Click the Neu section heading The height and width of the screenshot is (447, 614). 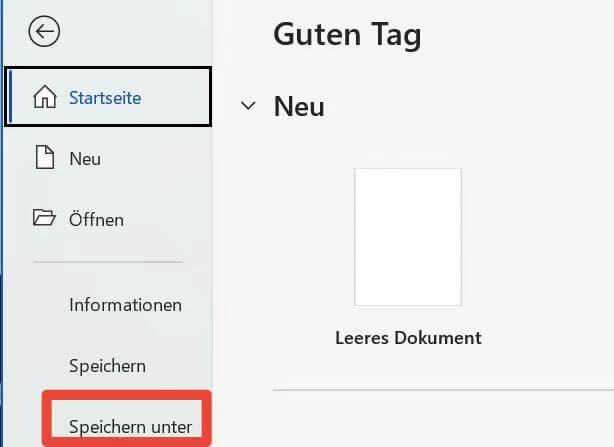pos(299,107)
